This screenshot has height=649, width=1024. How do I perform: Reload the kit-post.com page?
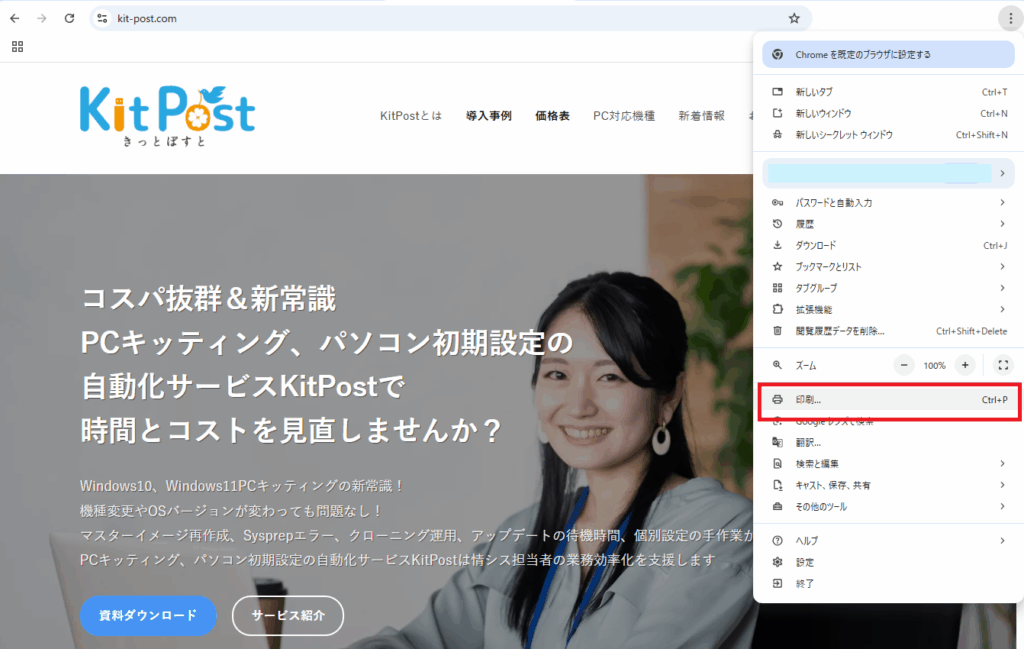coord(69,18)
